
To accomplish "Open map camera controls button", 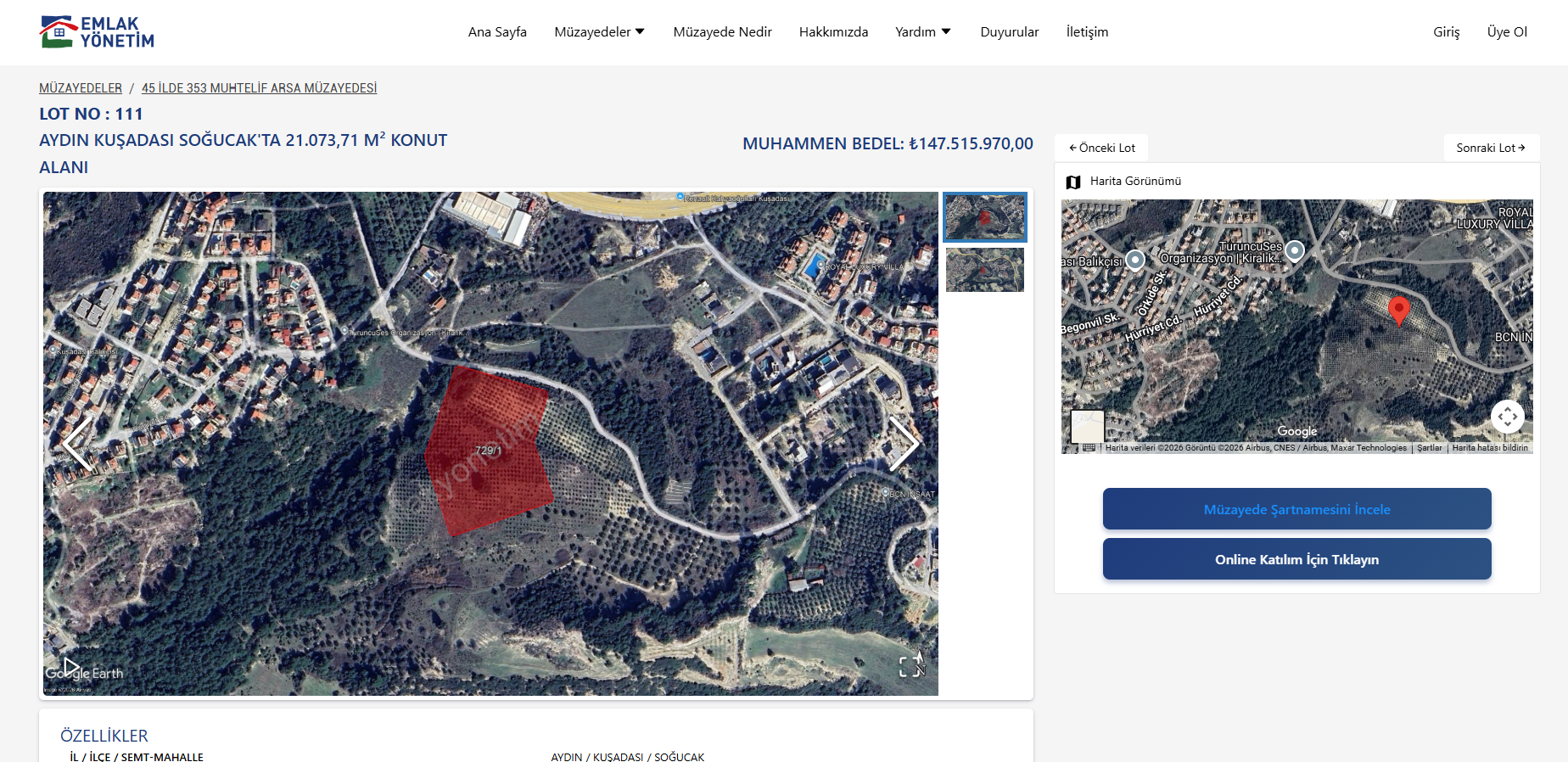I will click(x=1507, y=417).
